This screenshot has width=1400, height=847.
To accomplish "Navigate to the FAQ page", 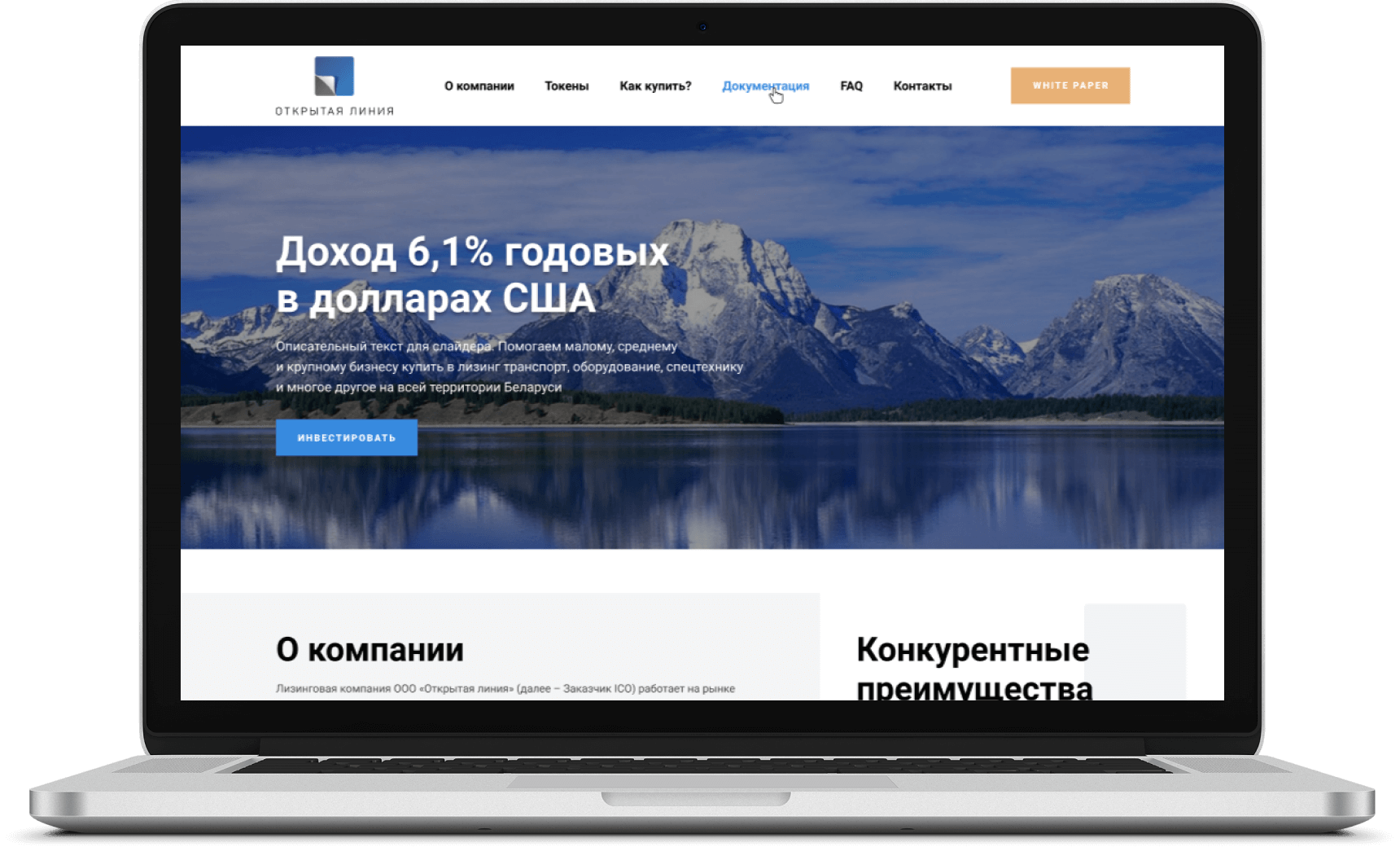I will [851, 86].
